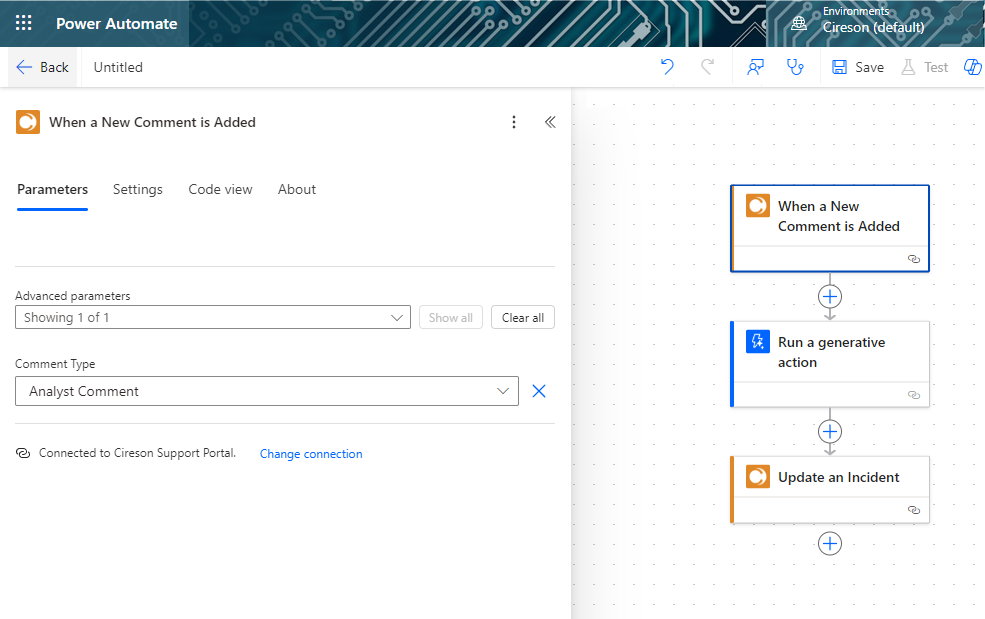Open the app launcher waffle menu
This screenshot has height=619, width=985.
tap(23, 23)
